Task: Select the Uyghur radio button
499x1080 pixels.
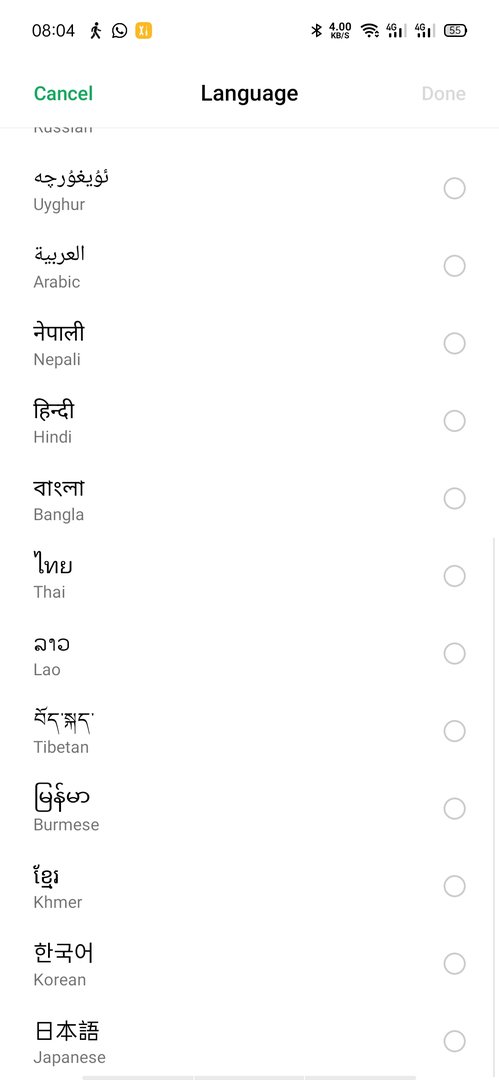Action: (454, 188)
